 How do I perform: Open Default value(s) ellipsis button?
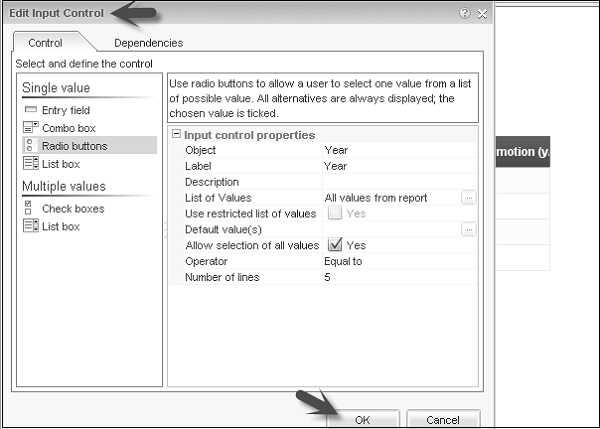coord(469,230)
